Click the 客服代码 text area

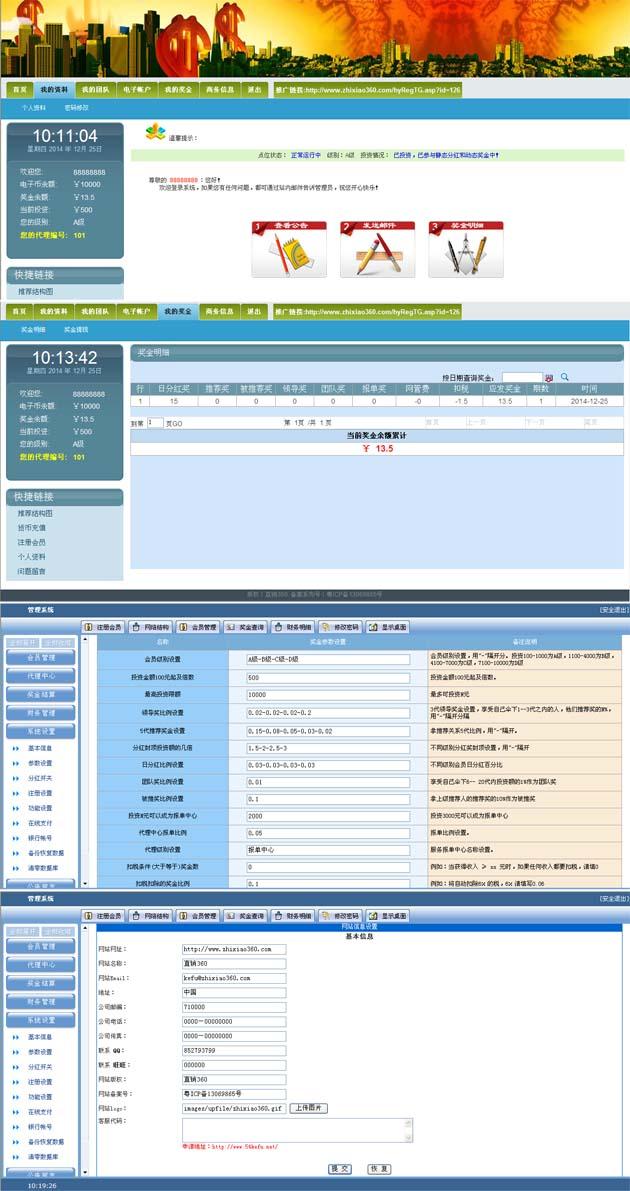pos(297,1128)
